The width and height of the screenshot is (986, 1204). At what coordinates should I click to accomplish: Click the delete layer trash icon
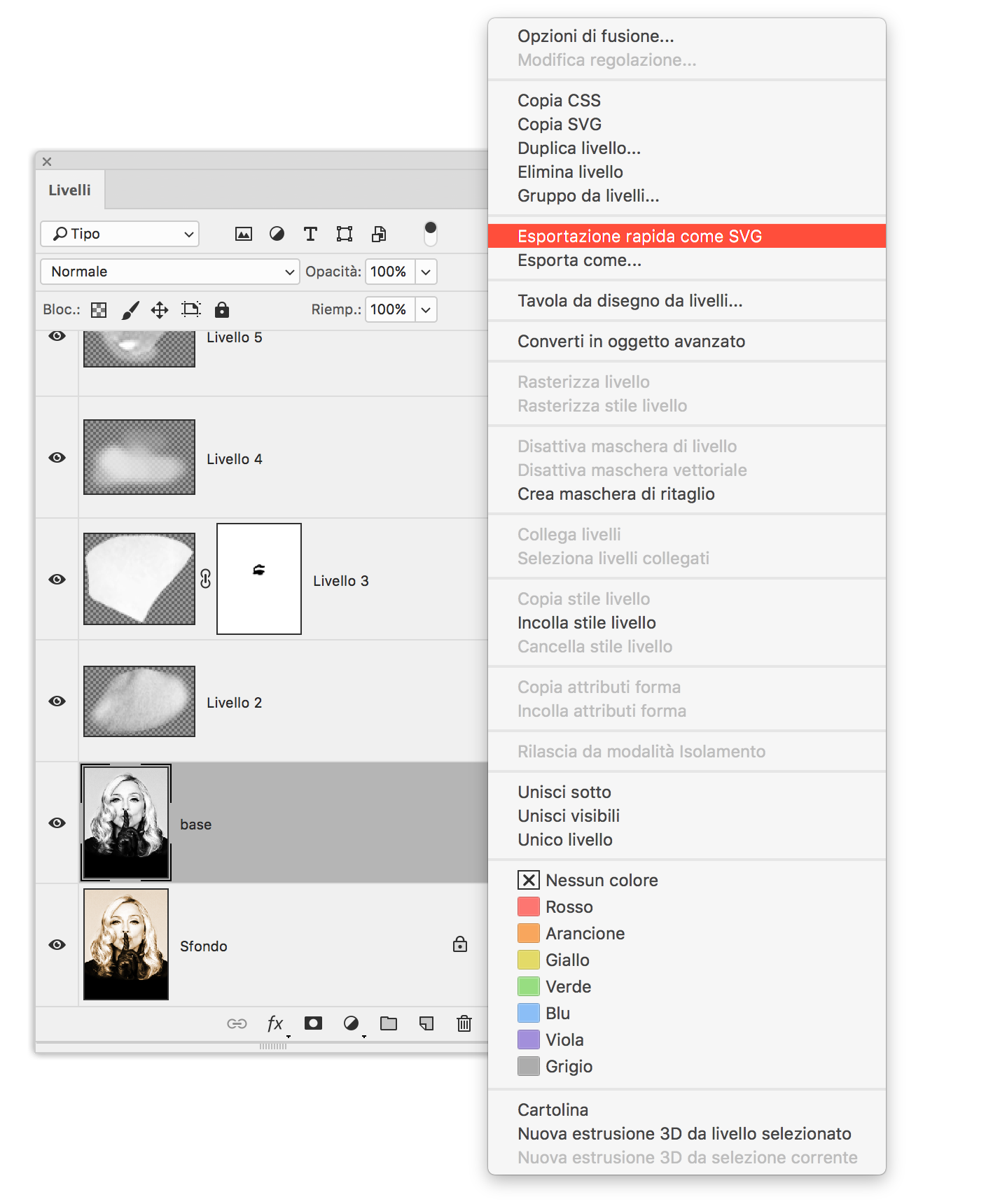[x=464, y=1023]
